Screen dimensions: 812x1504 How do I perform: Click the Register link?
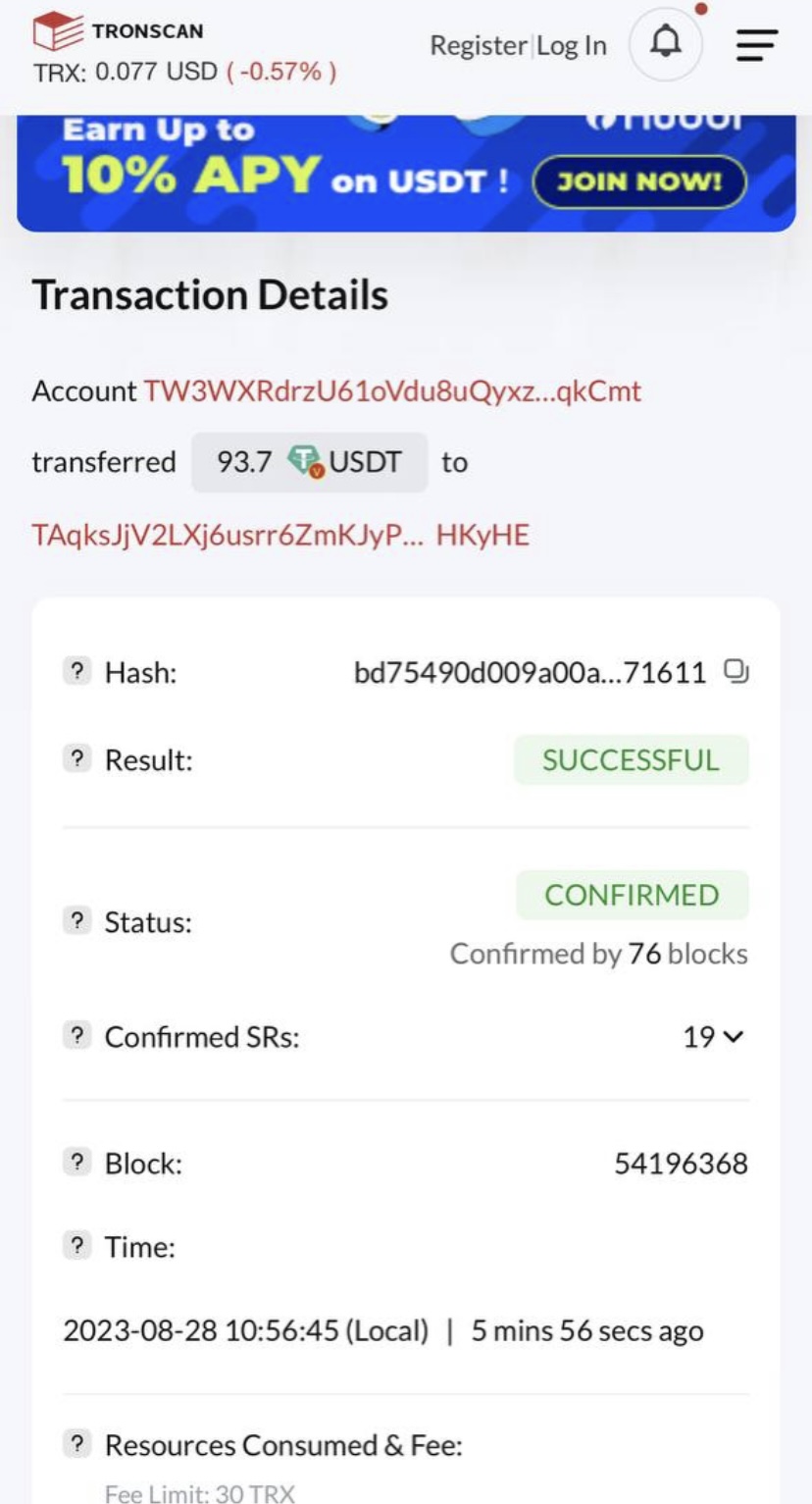click(479, 45)
